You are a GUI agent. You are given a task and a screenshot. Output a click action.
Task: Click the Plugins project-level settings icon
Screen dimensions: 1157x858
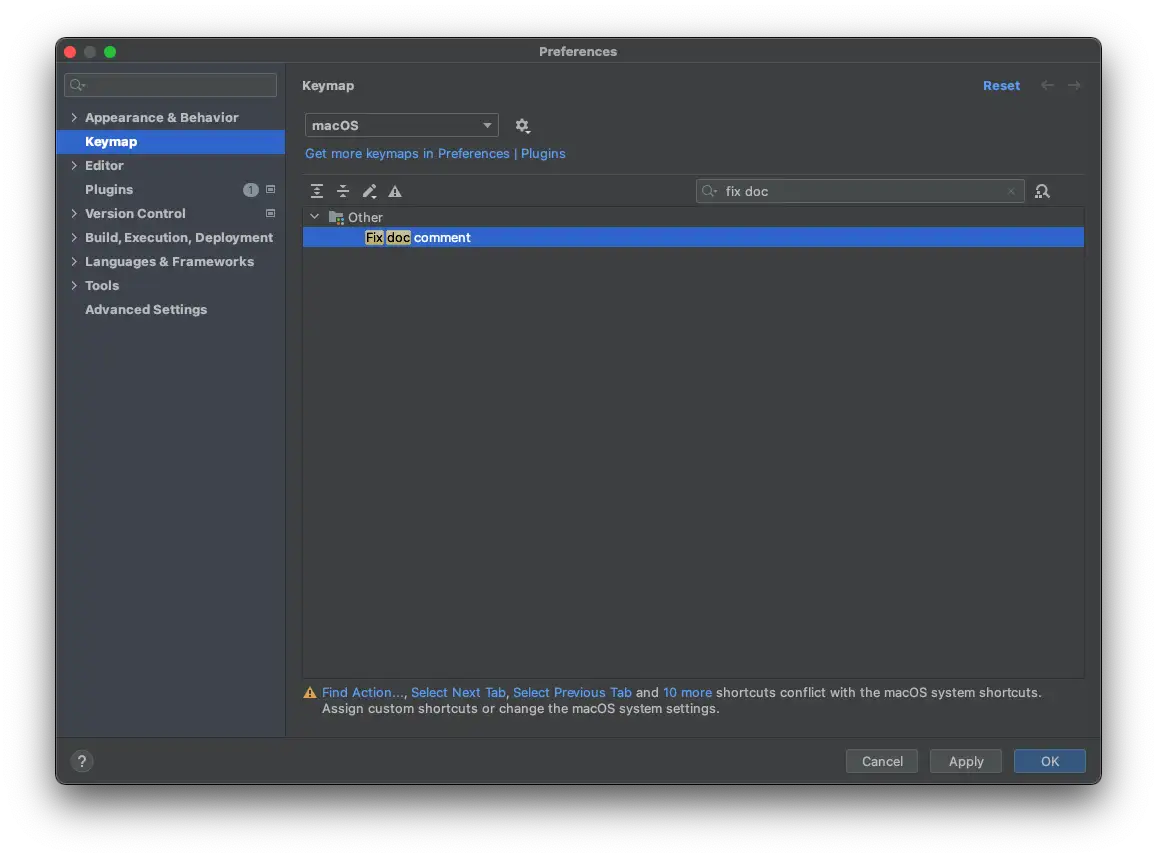(x=270, y=190)
